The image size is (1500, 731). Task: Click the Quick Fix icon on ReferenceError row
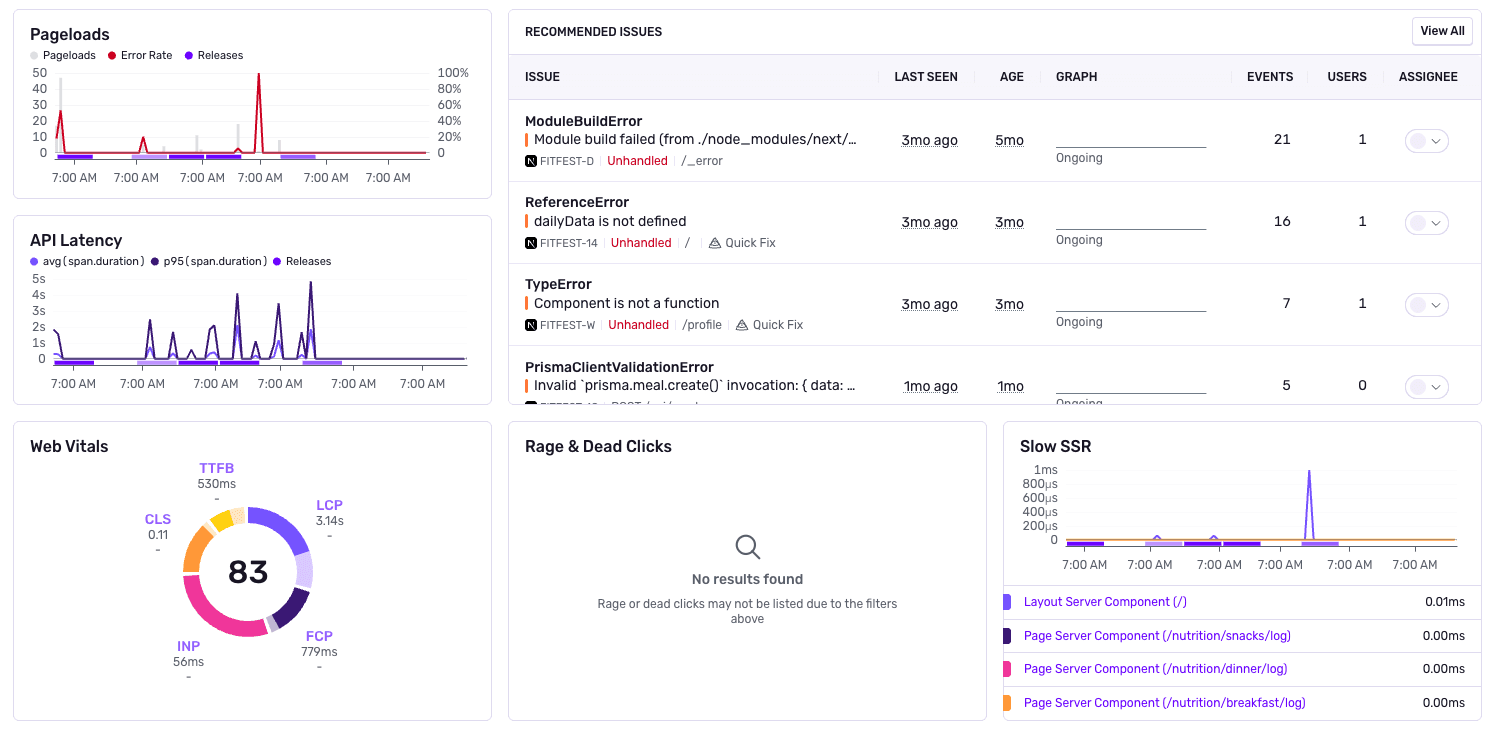[714, 242]
